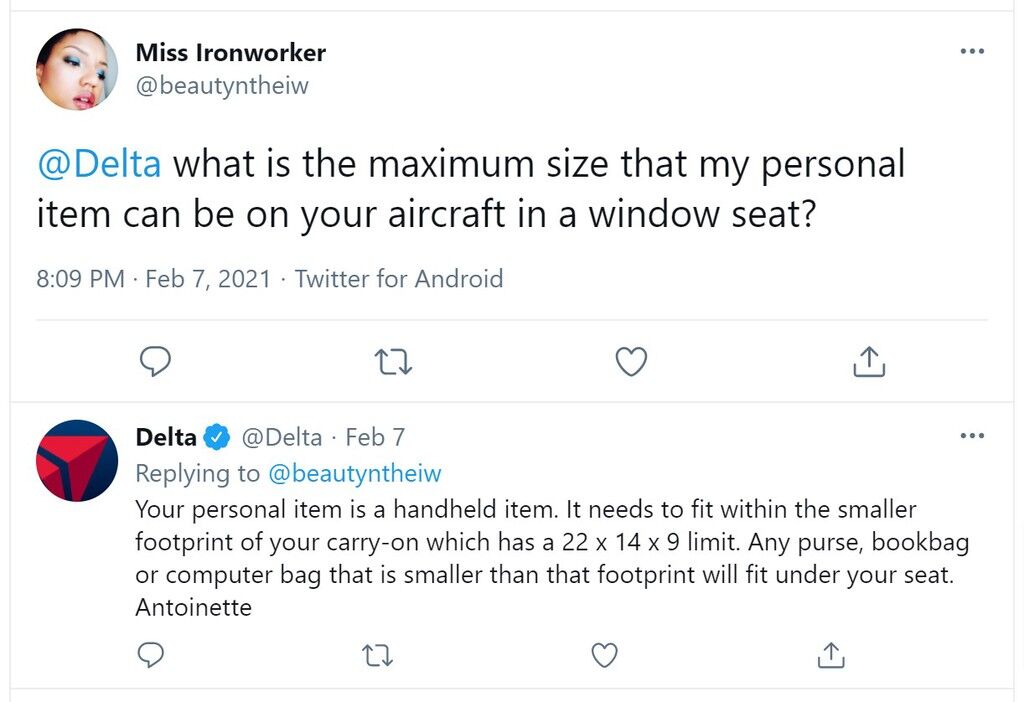
Task: Retweet Delta's reply signed Antoinette
Action: click(x=377, y=656)
